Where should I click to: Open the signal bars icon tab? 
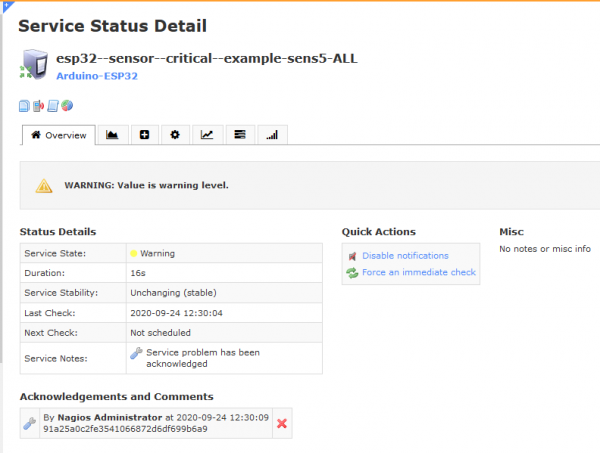(x=271, y=135)
